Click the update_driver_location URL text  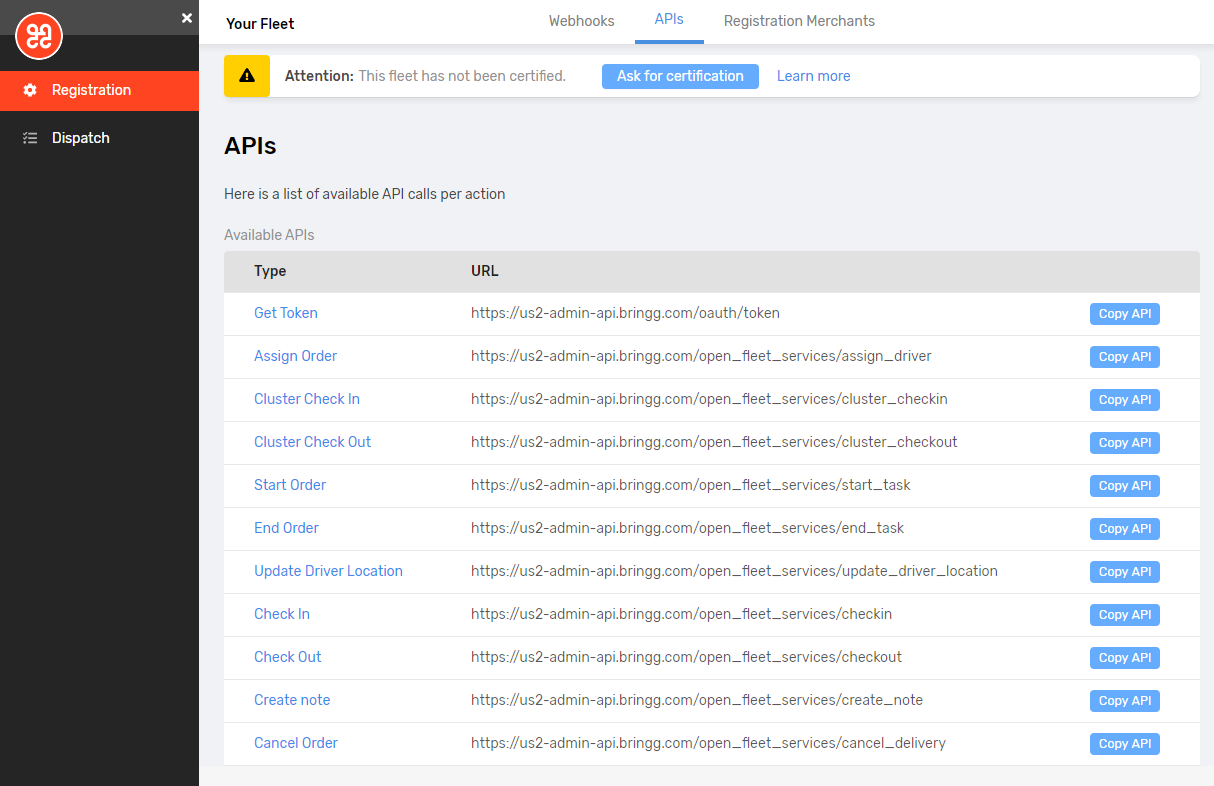[734, 571]
